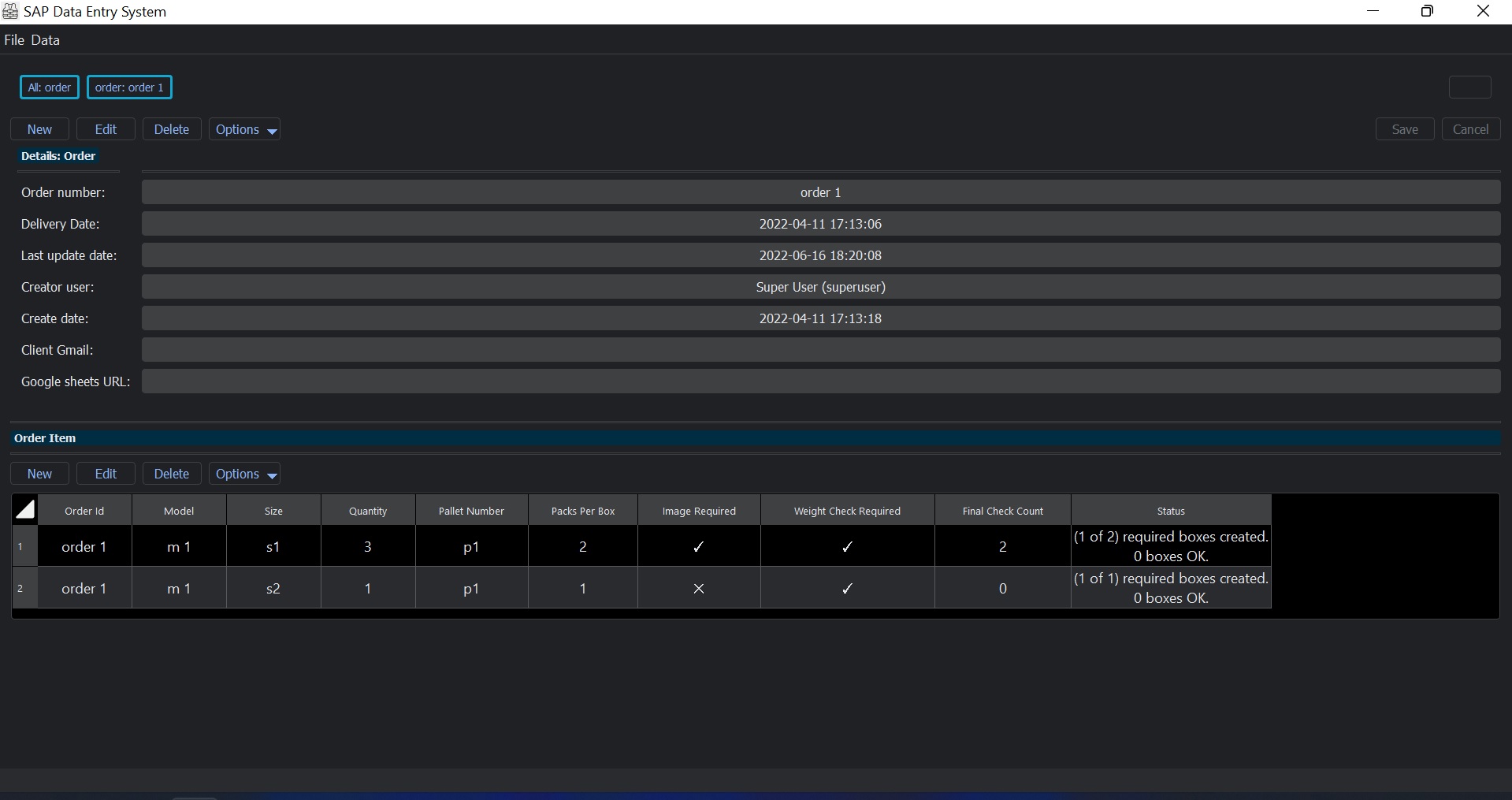Click Edit button under Order Item

[x=106, y=474]
